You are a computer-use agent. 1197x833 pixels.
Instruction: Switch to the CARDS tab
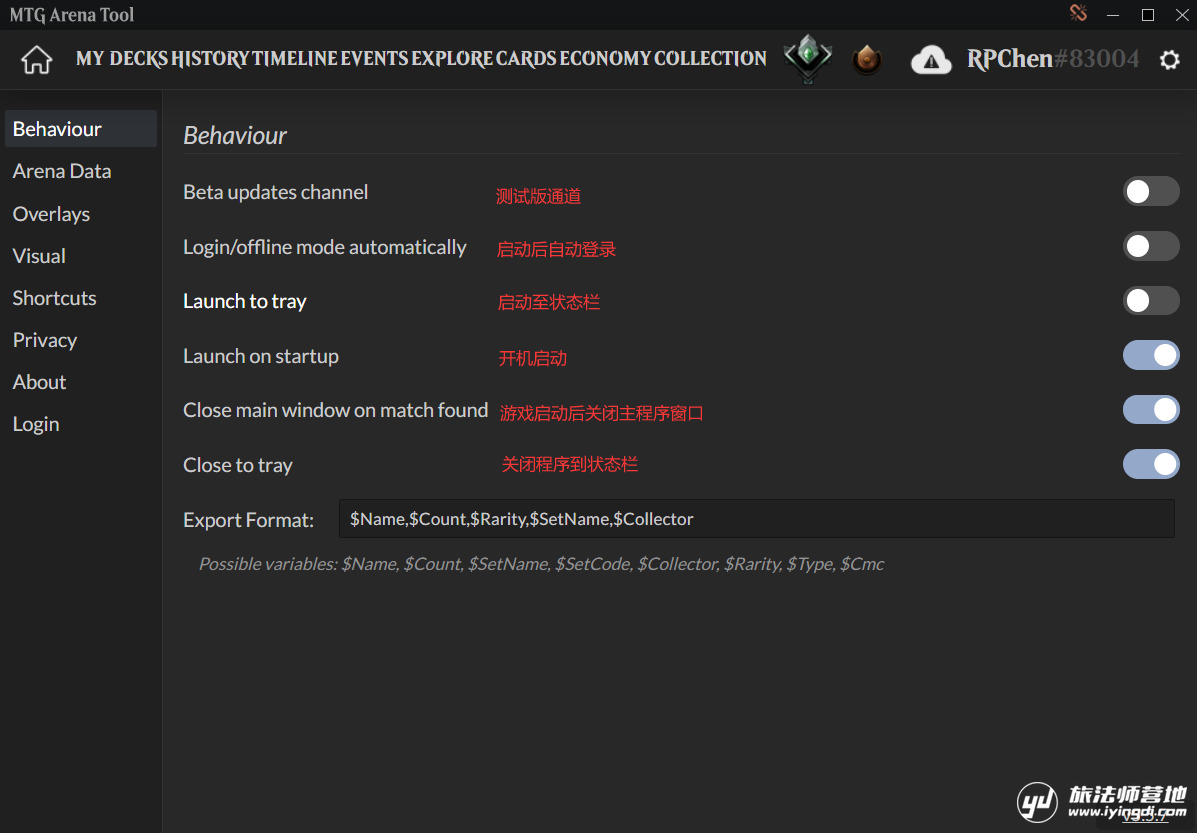tap(526, 59)
